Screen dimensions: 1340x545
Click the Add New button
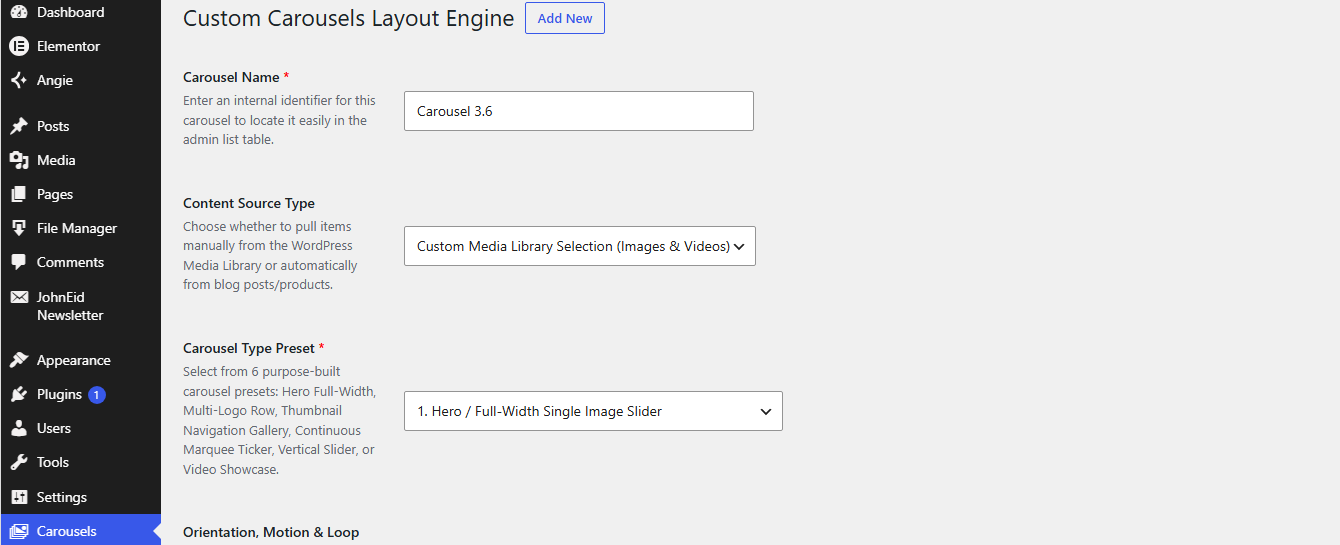[x=565, y=18]
